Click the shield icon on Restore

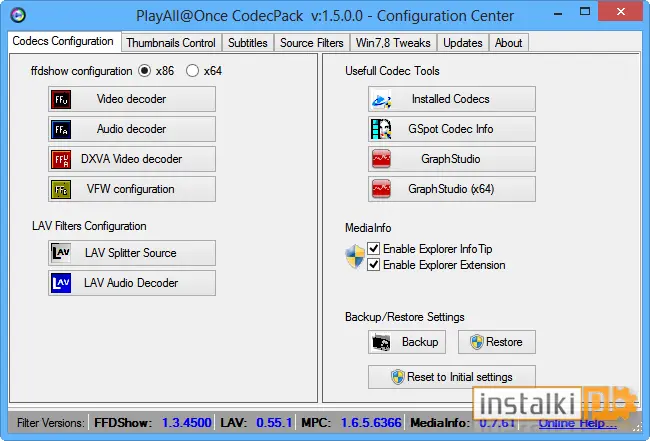pyautogui.click(x=477, y=342)
